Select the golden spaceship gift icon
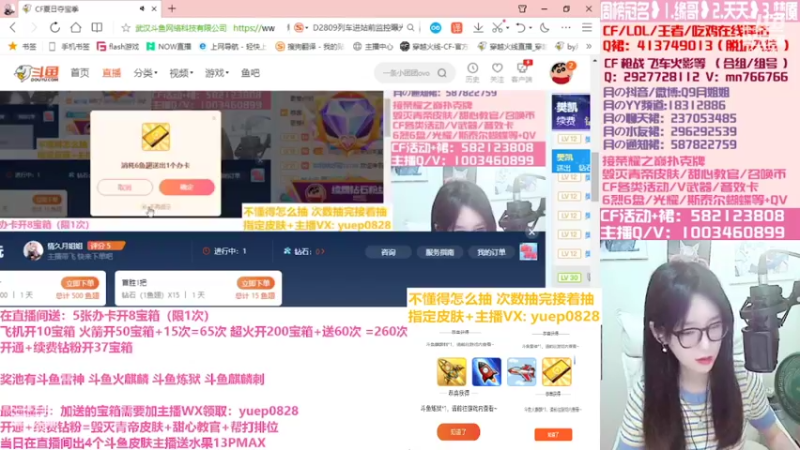The width and height of the screenshot is (800, 450). 452,371
